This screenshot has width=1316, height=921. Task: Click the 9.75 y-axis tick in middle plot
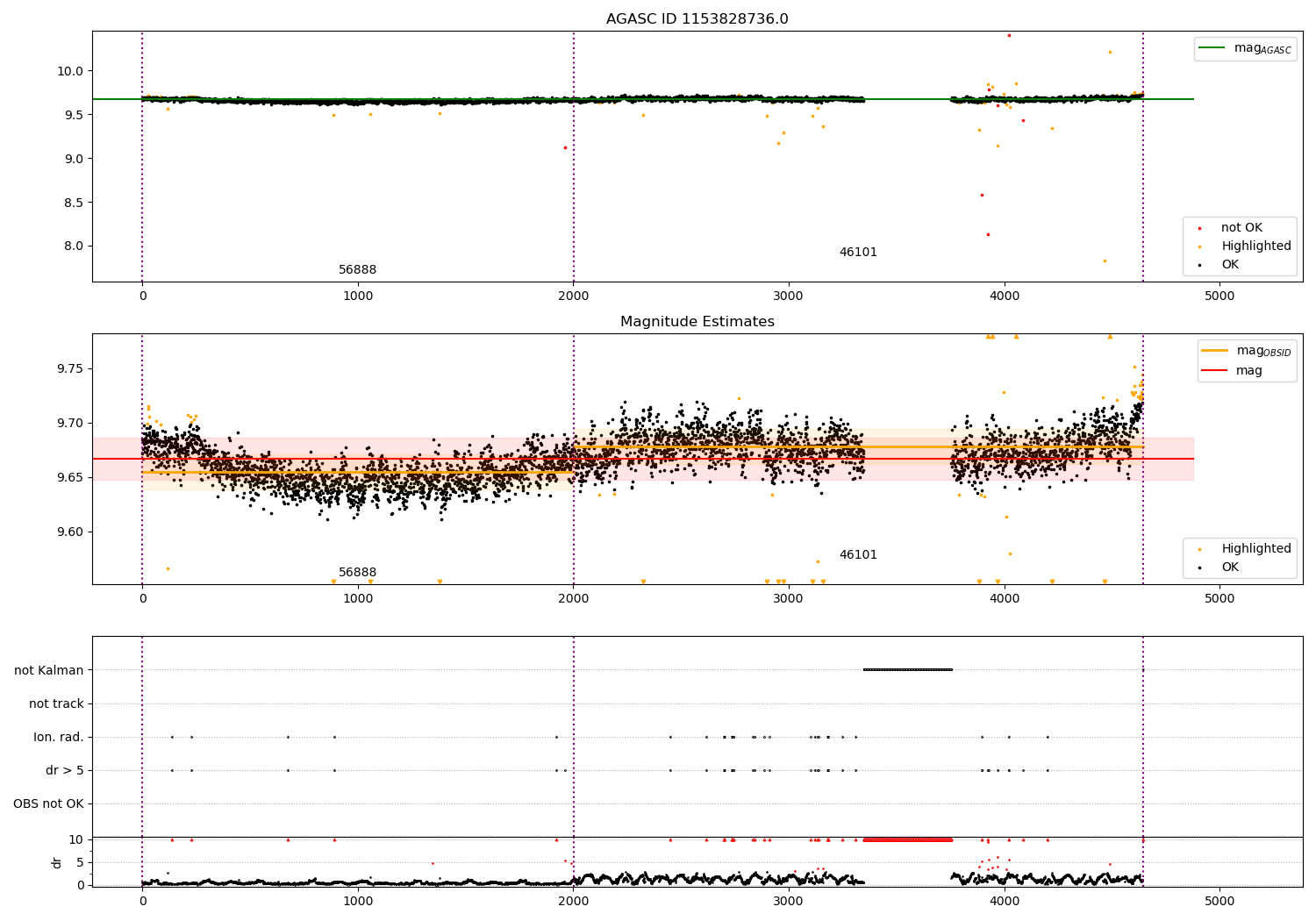click(71, 368)
